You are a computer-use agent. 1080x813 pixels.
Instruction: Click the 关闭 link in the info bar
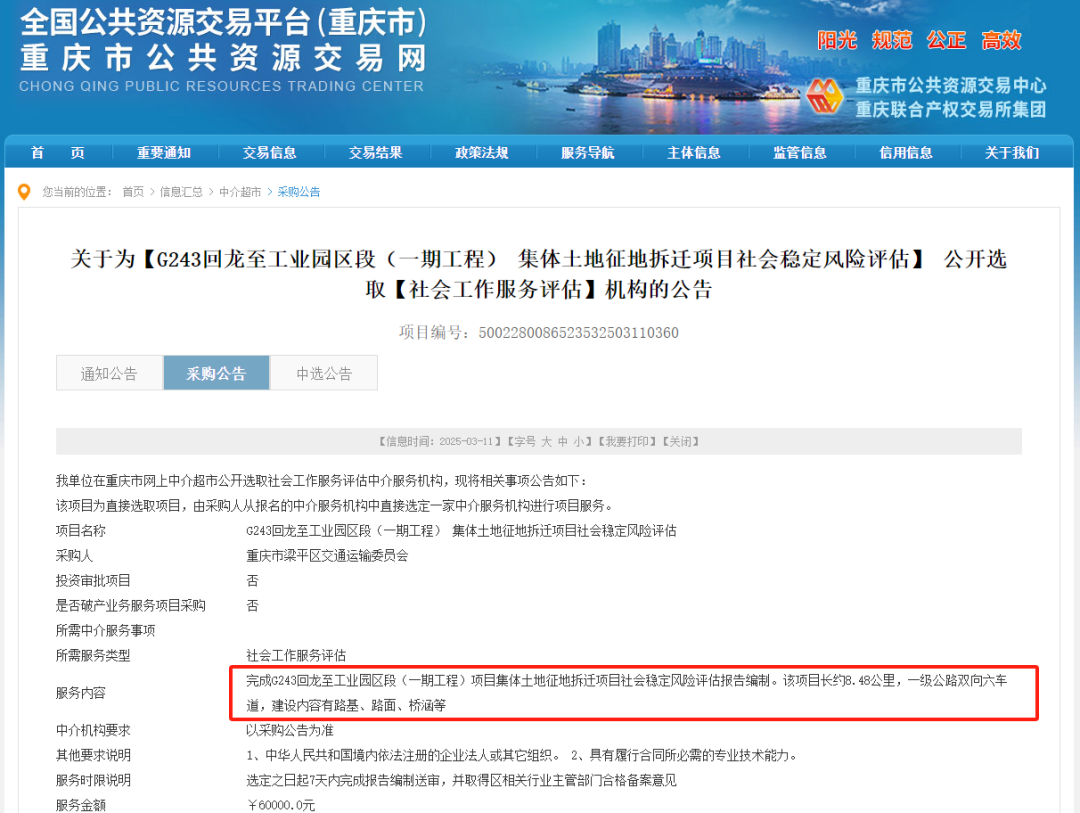681,442
